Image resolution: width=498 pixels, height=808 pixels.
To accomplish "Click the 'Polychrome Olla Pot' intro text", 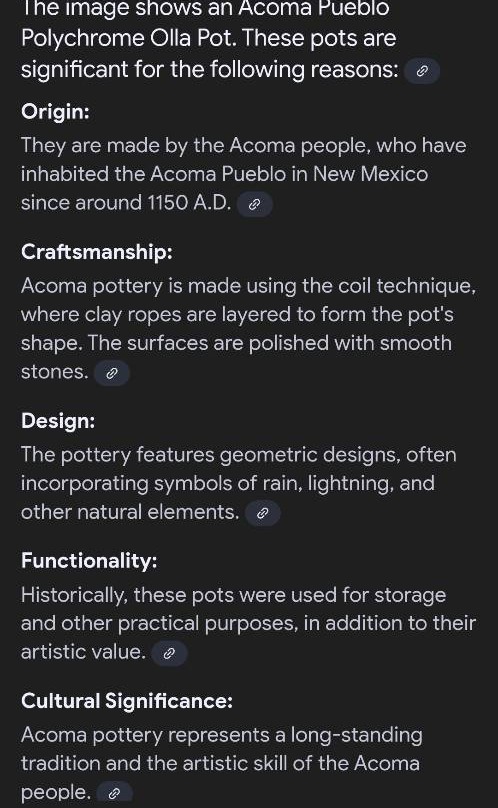I will click(x=128, y=38).
